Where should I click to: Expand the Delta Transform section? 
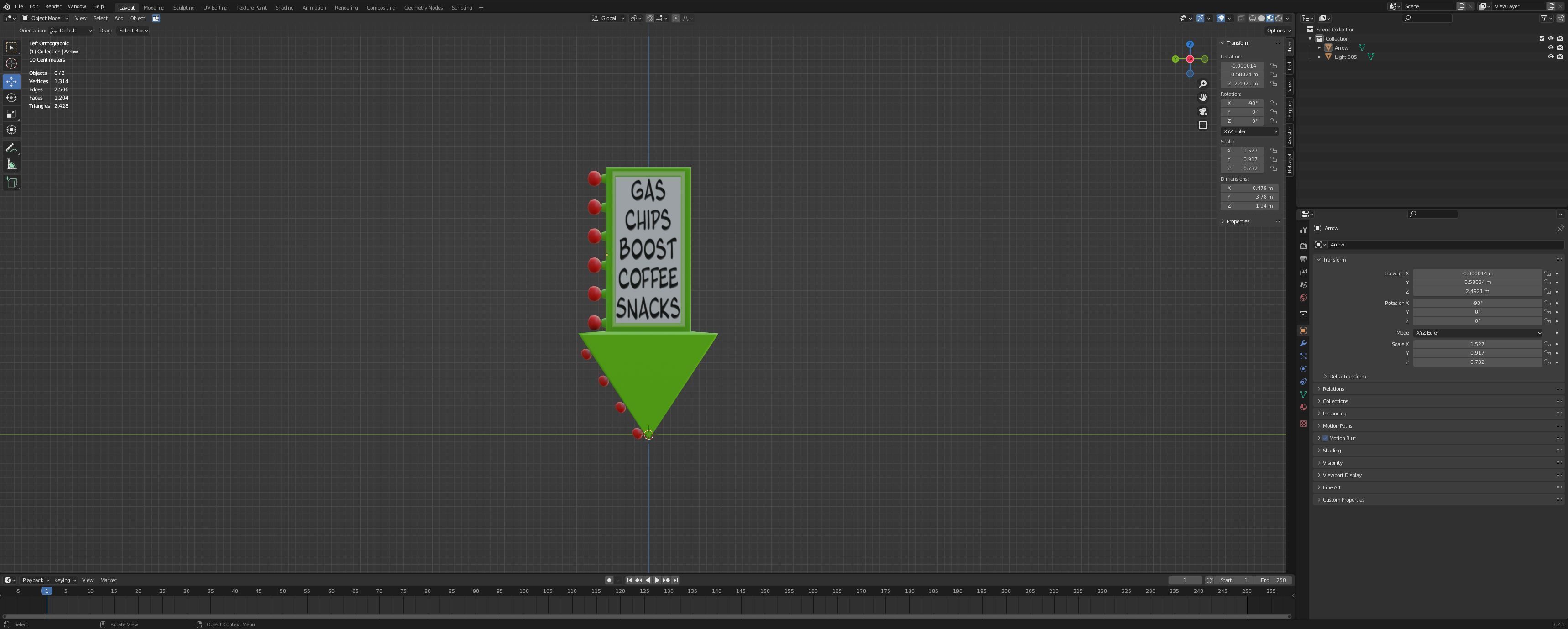[1346, 377]
